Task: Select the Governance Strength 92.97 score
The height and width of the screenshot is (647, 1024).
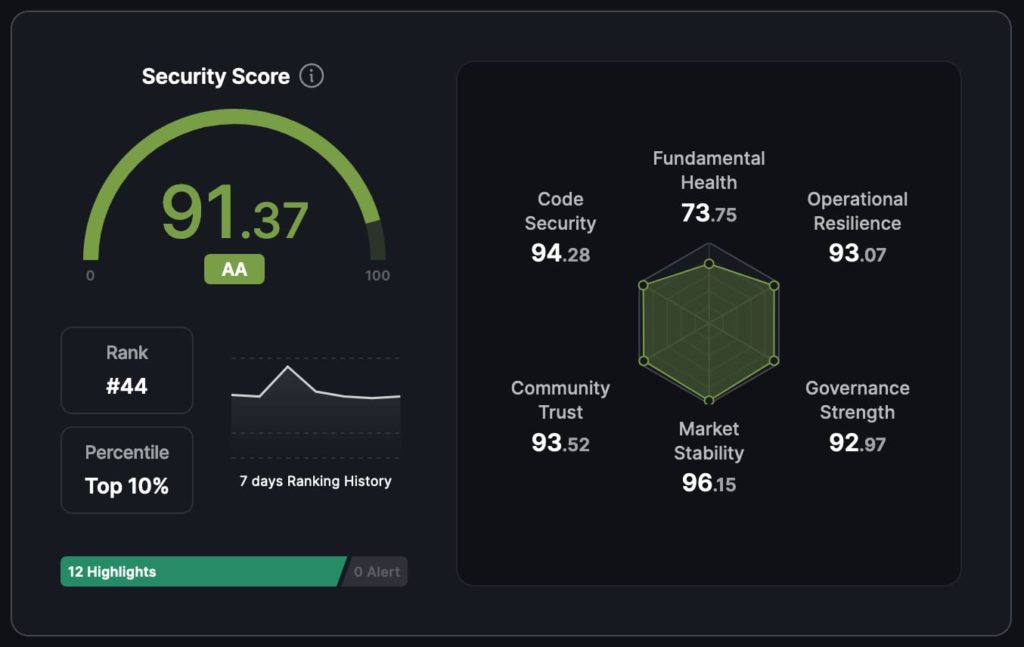Action: (x=857, y=416)
